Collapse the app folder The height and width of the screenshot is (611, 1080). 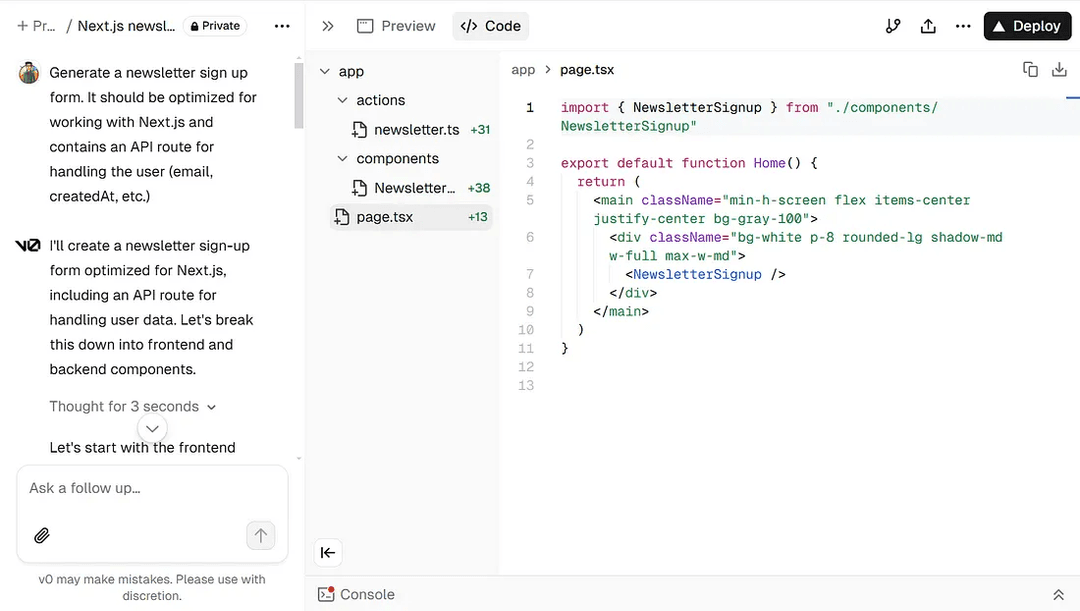coord(325,71)
